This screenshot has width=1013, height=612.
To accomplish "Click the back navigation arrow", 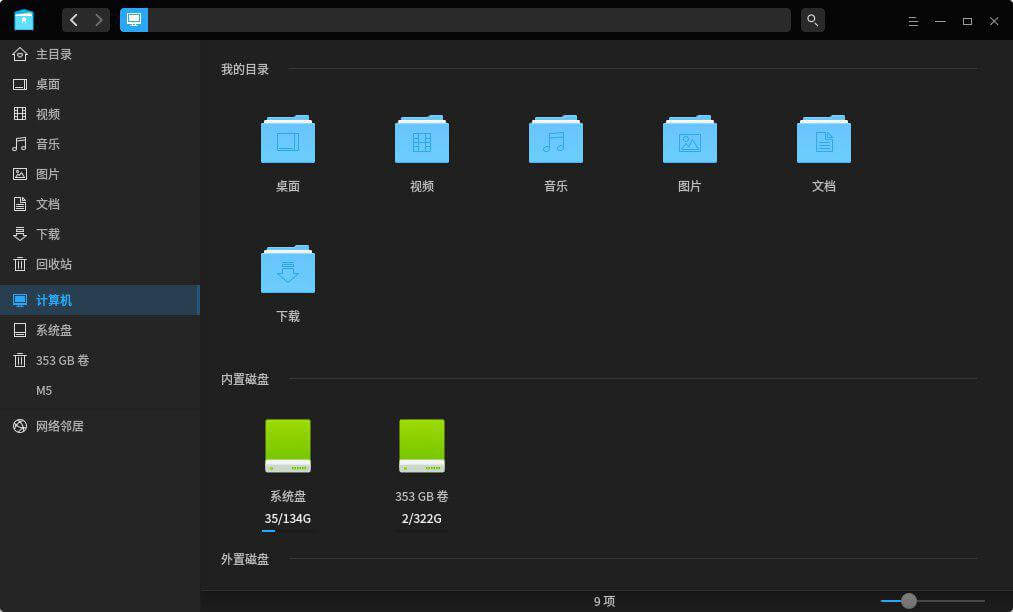I will (74, 20).
